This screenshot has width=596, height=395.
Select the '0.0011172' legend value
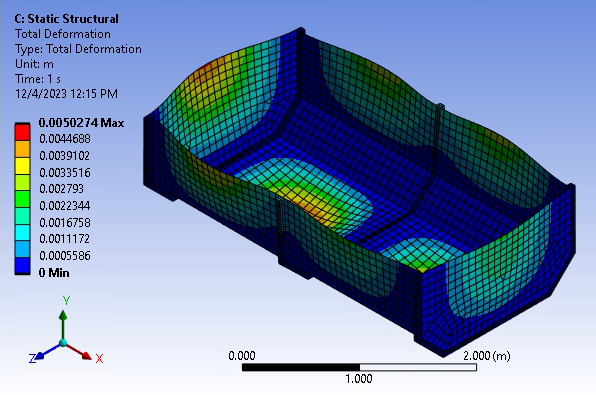65,239
